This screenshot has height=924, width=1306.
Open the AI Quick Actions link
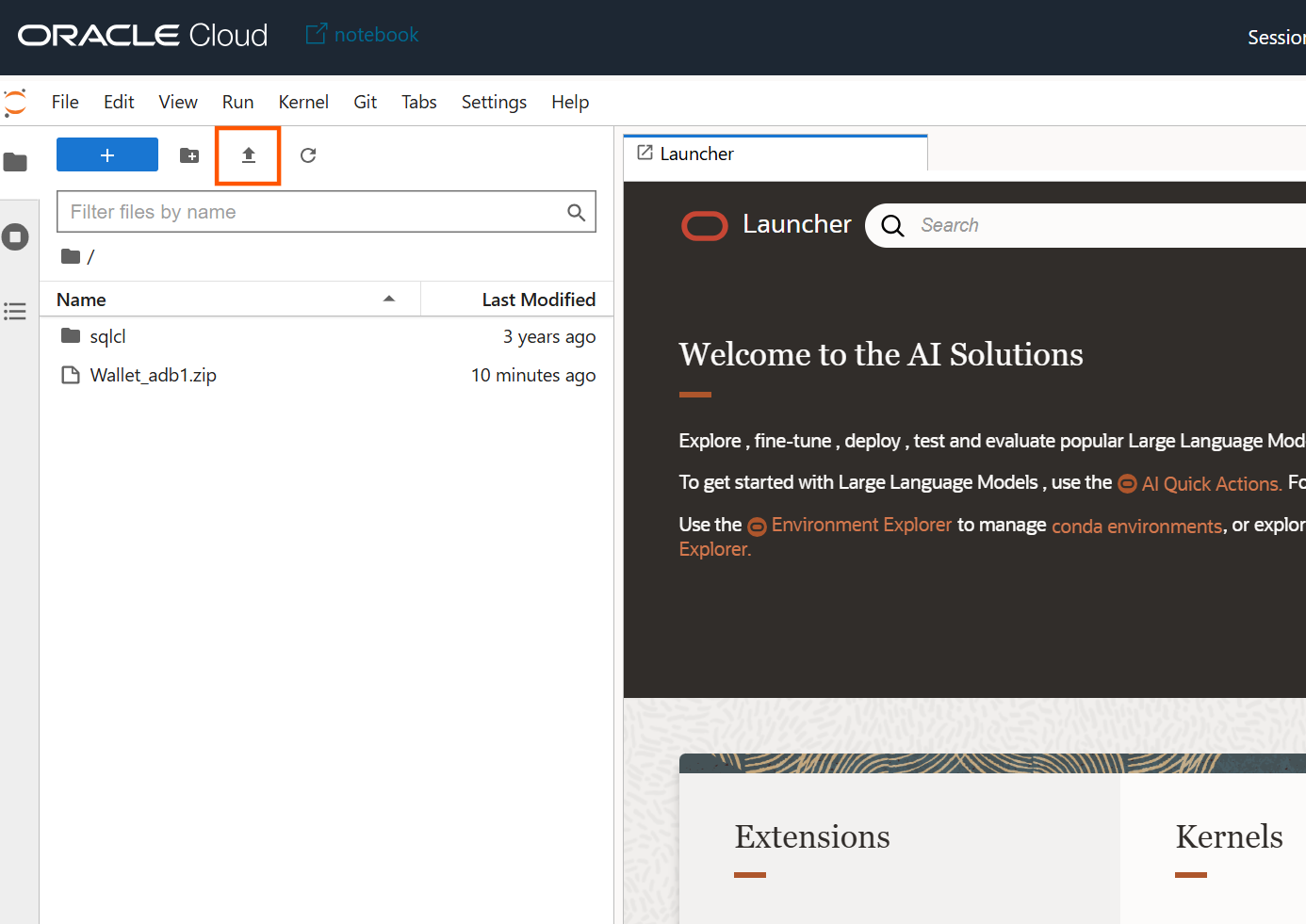[1200, 483]
